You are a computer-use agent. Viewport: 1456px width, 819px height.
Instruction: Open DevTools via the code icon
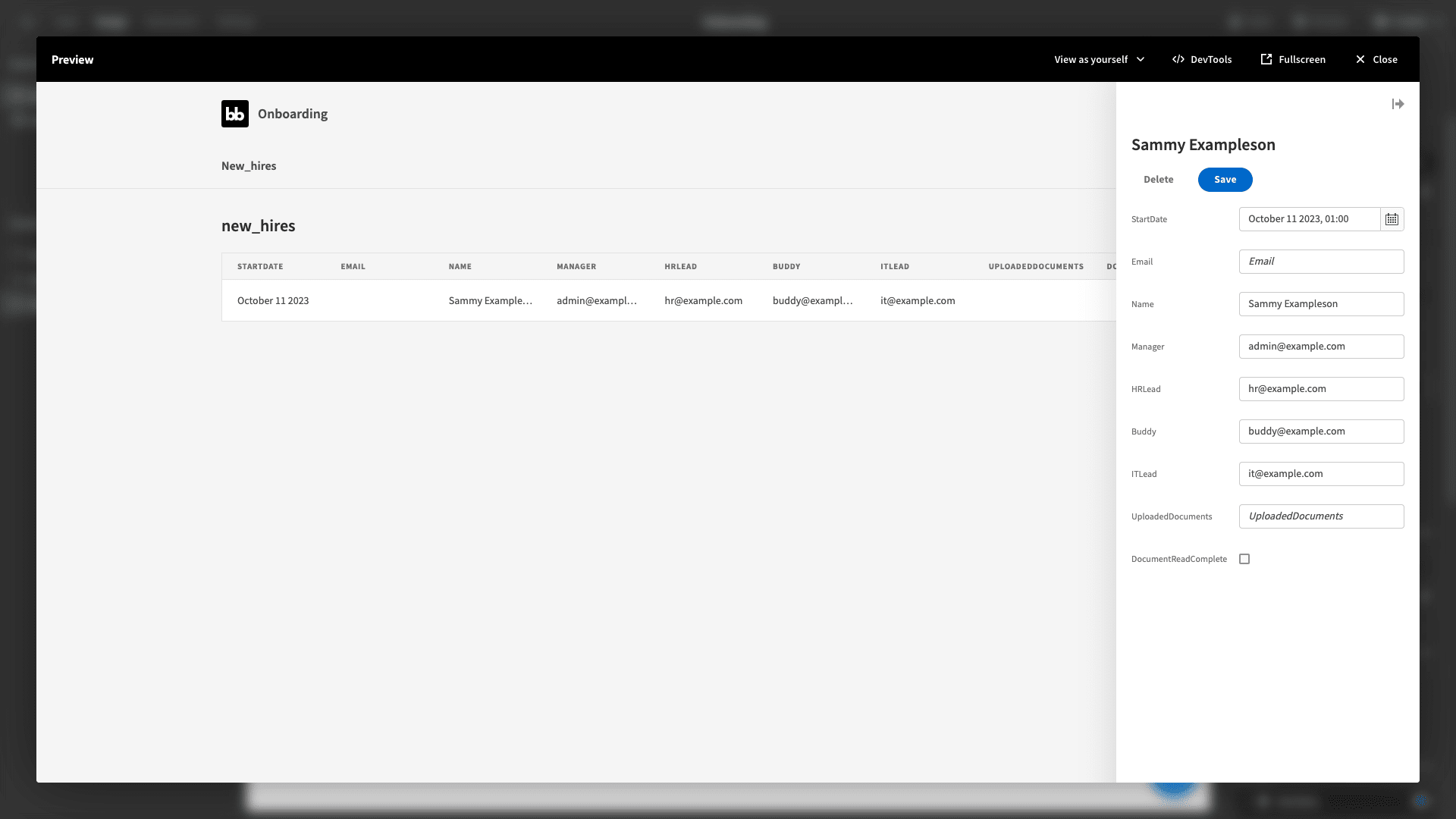coord(1178,59)
